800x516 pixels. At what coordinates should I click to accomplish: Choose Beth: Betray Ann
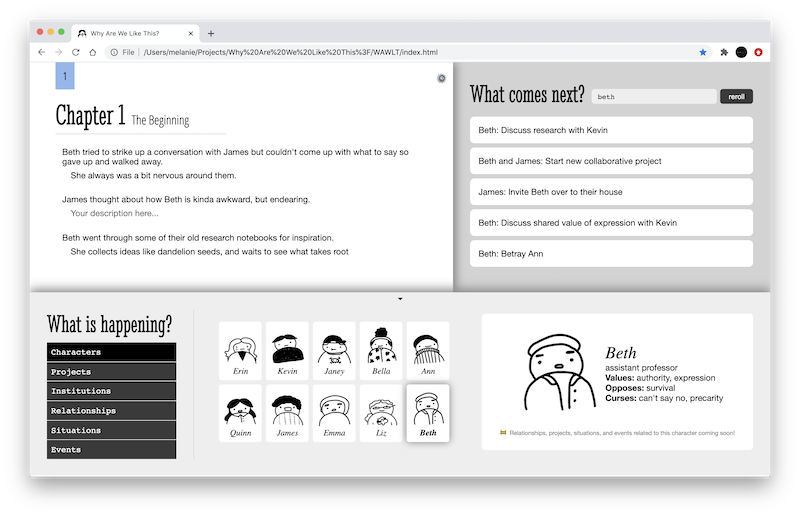click(x=611, y=254)
